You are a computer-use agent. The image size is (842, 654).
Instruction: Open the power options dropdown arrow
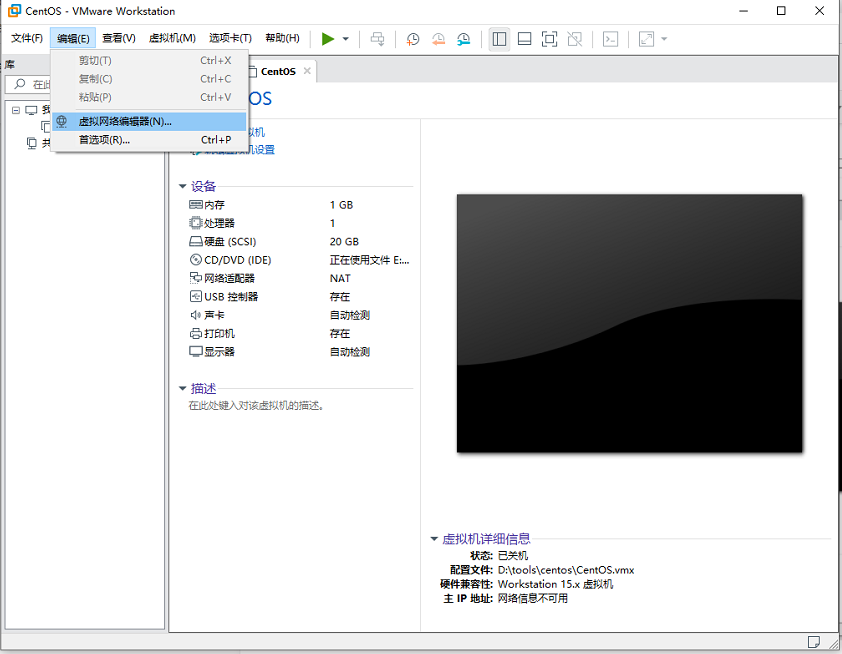coord(346,39)
